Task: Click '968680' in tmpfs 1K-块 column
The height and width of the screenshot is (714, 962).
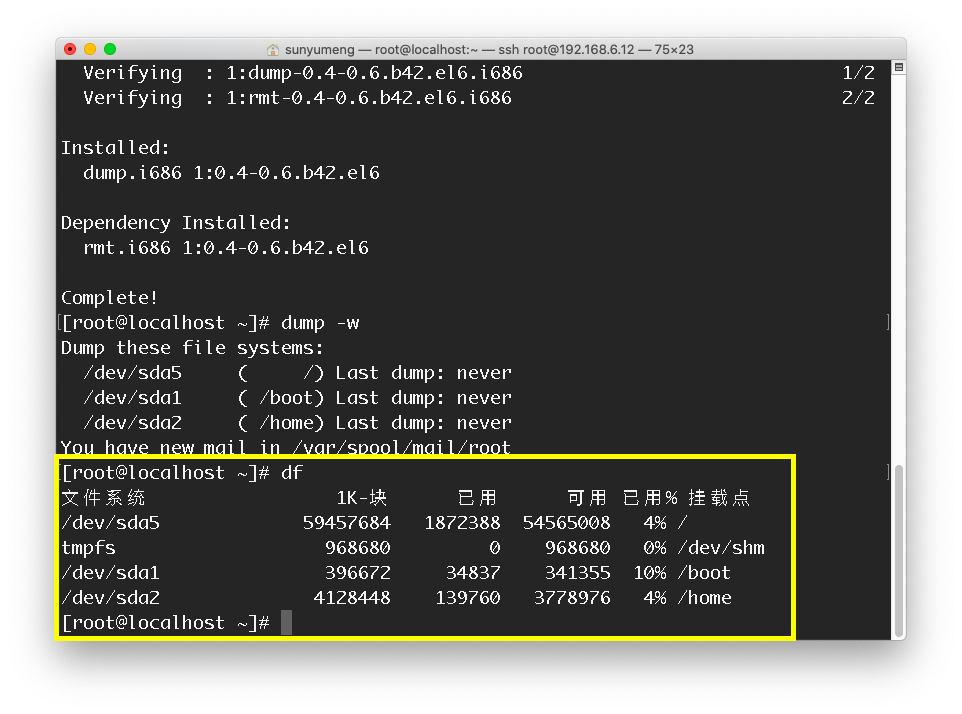Action: [358, 548]
